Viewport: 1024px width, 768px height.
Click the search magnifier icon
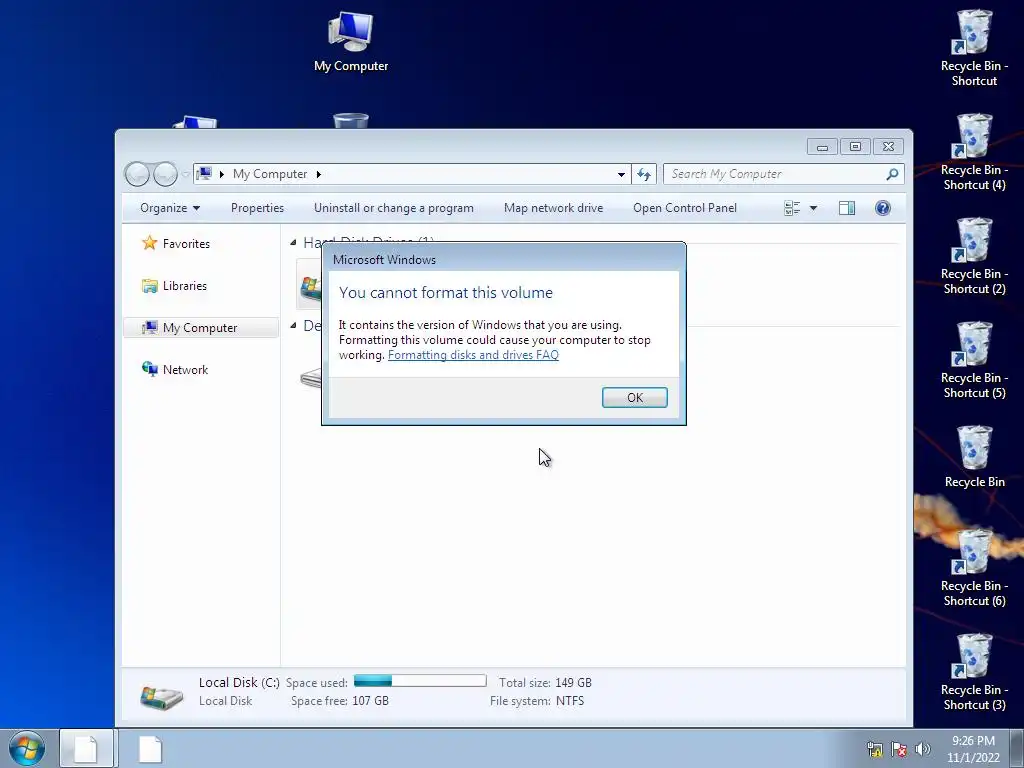pyautogui.click(x=892, y=174)
